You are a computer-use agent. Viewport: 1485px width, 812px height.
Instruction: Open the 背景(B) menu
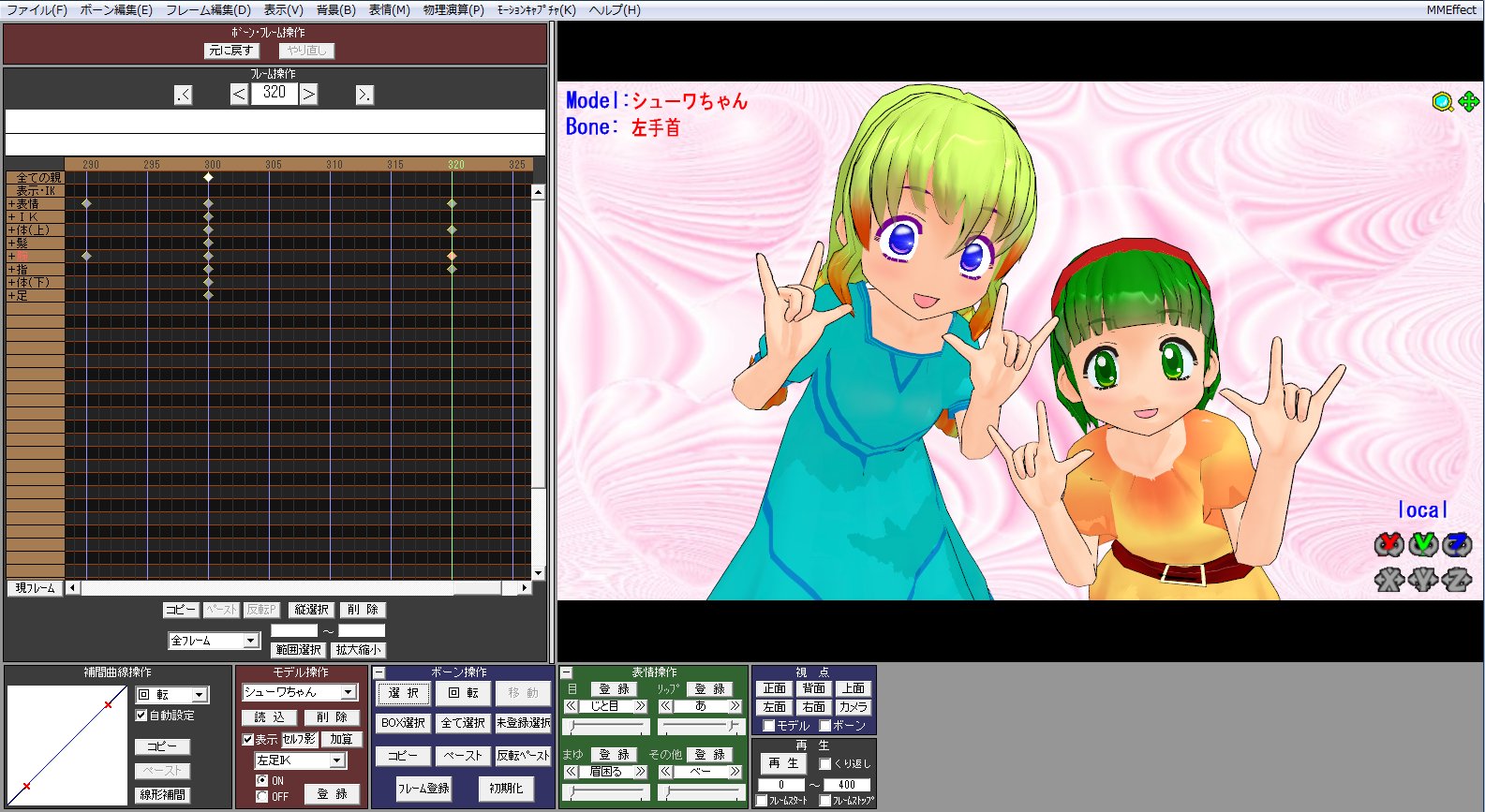335,9
